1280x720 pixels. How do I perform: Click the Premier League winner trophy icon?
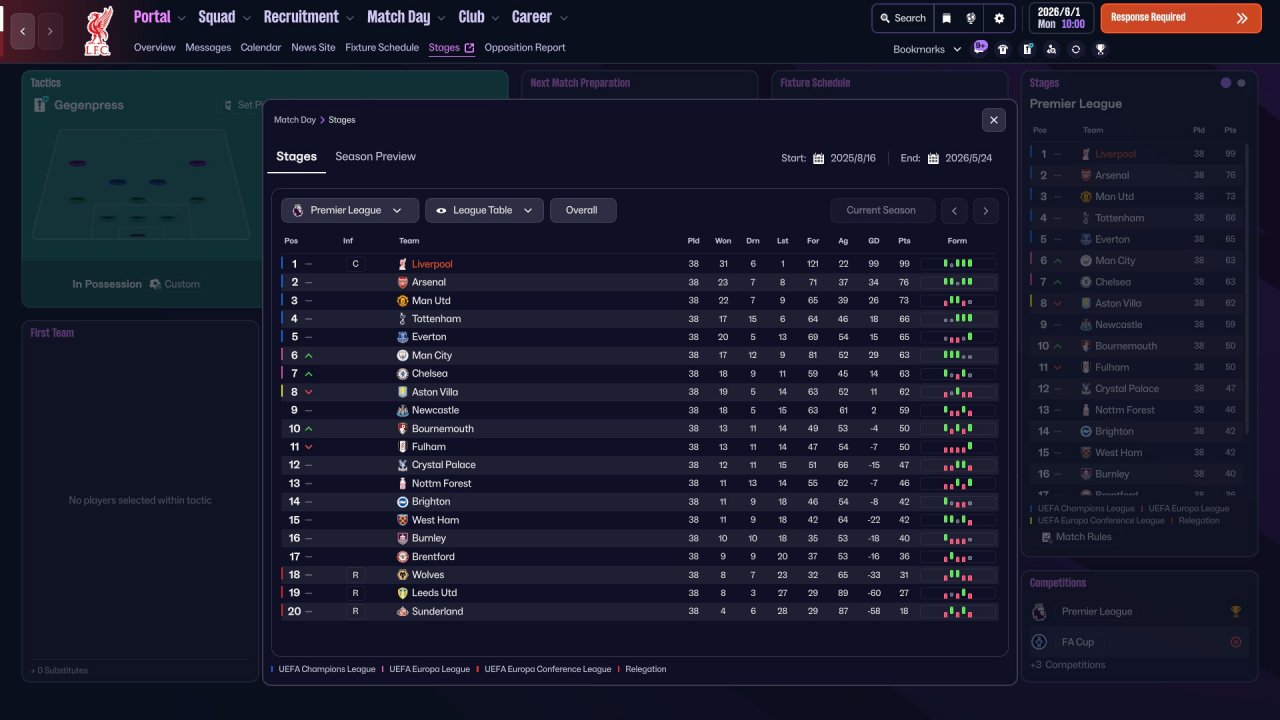1236,611
